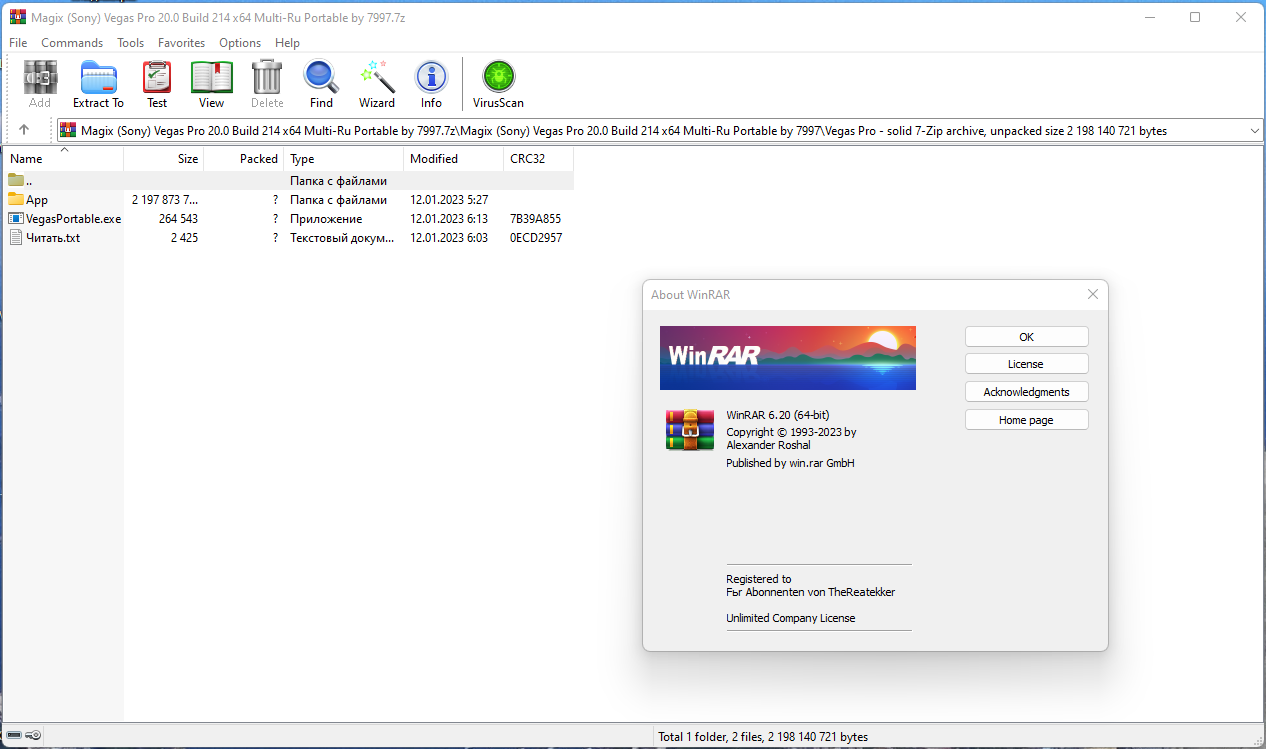Viewport: 1266px width, 749px height.
Task: Open the File menu
Action: pyautogui.click(x=18, y=43)
